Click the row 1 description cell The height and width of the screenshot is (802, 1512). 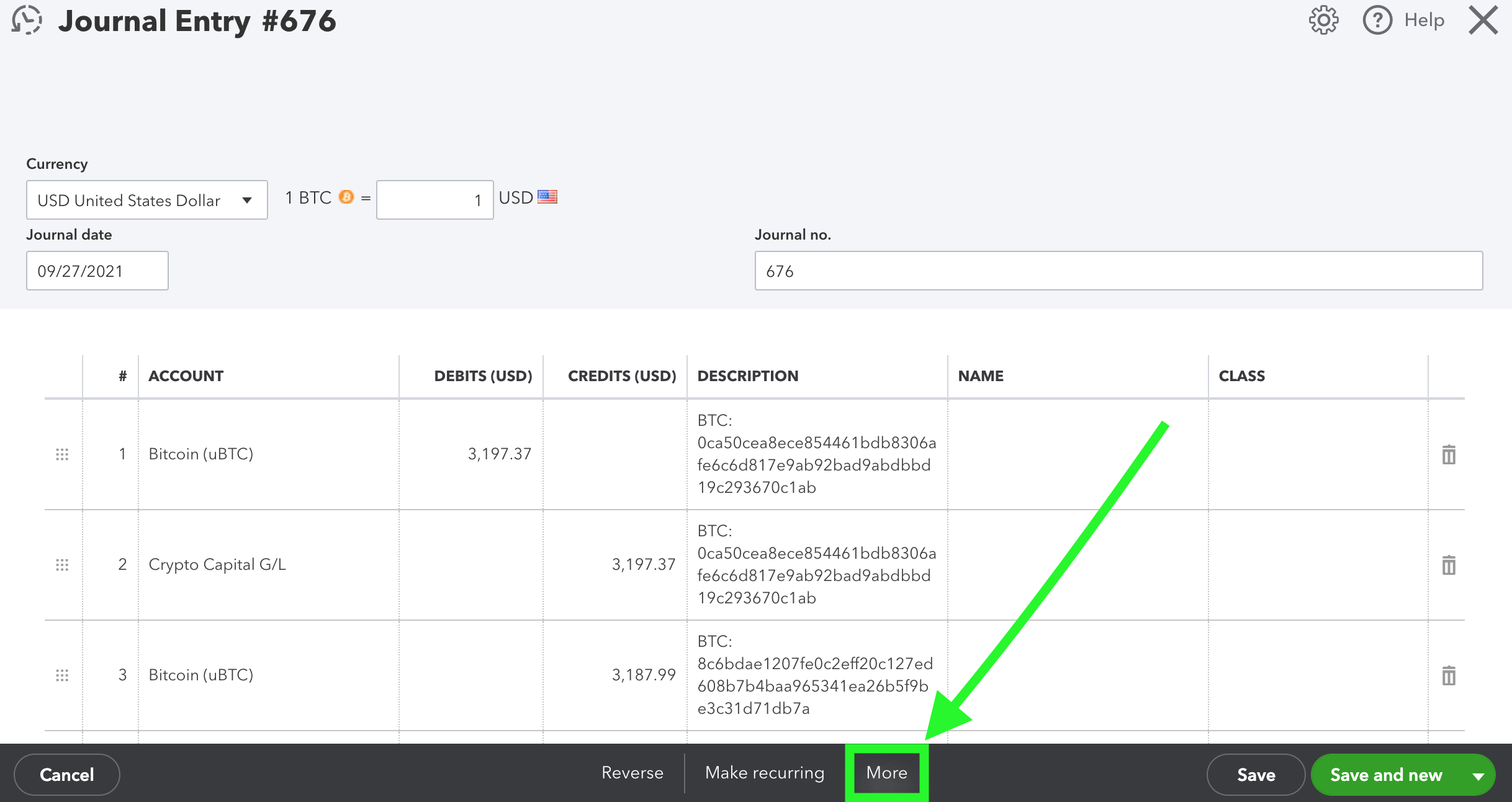coord(817,454)
